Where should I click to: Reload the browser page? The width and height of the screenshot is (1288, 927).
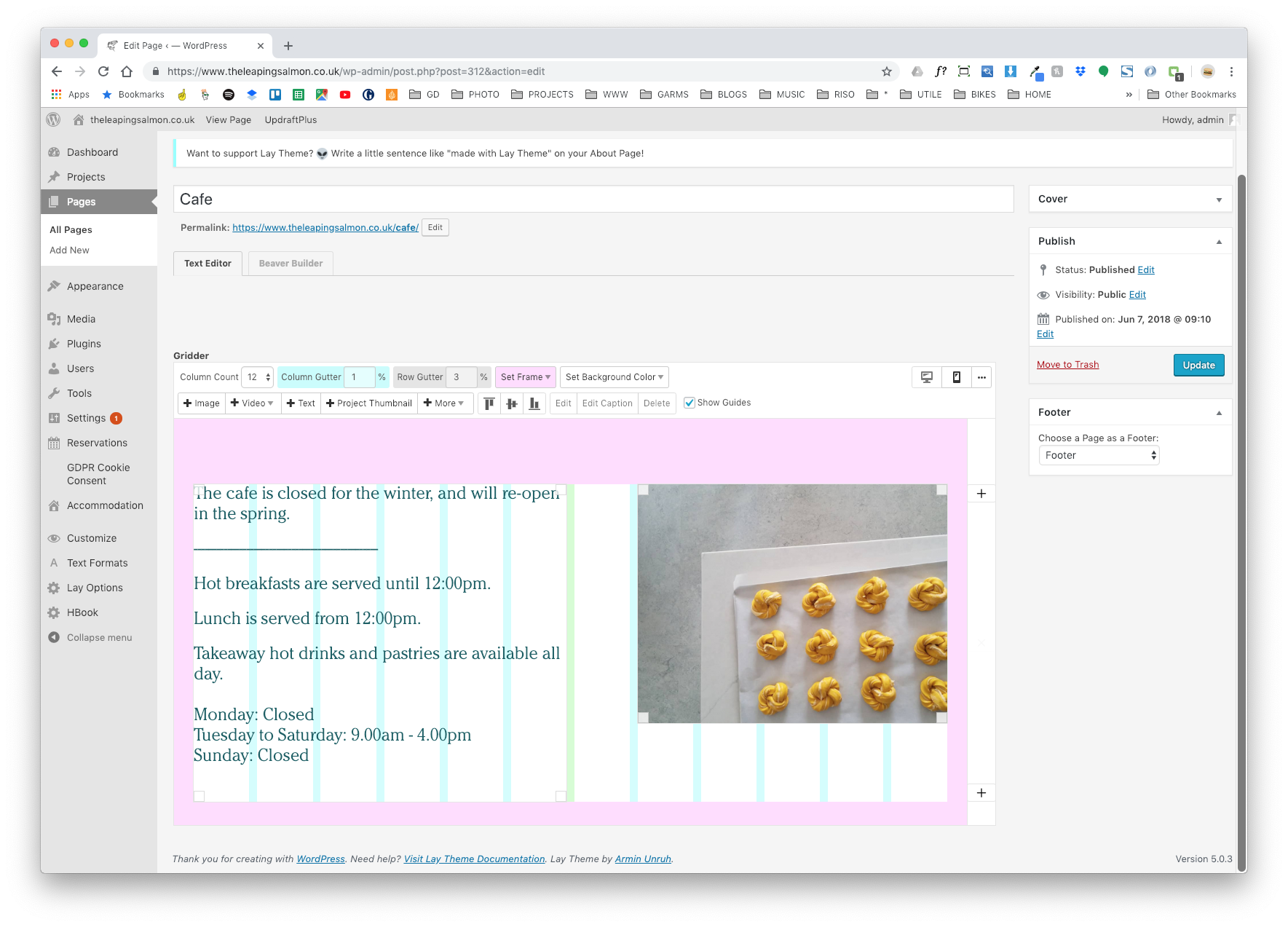point(103,71)
